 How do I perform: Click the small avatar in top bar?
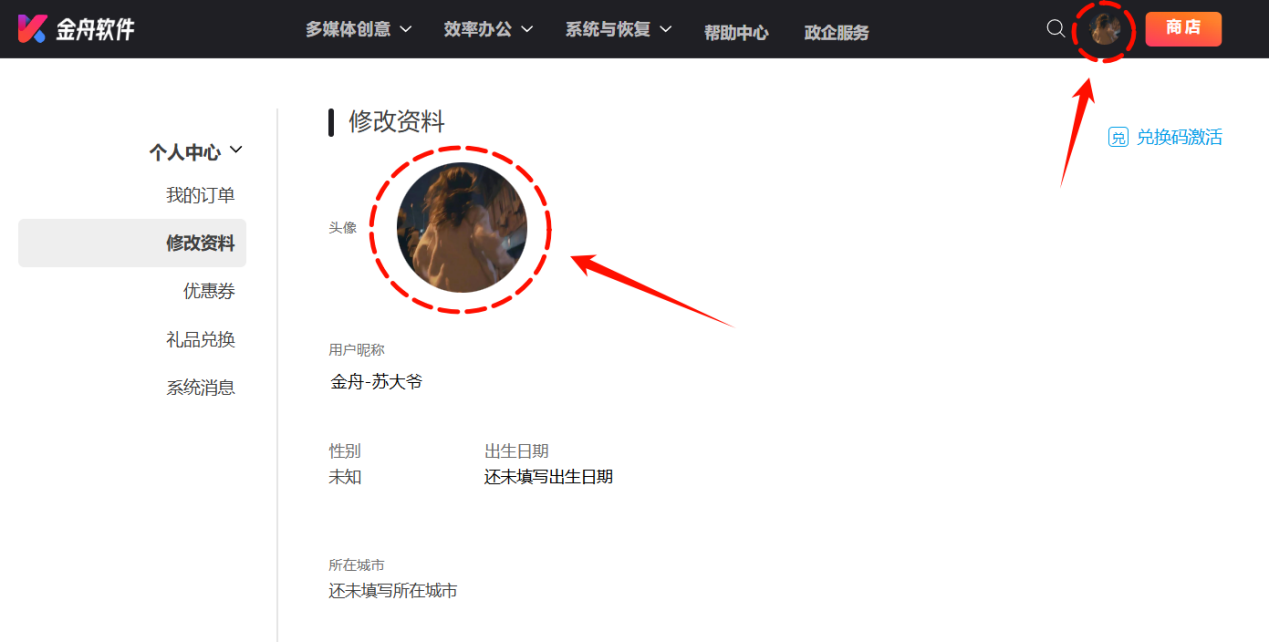point(1104,29)
